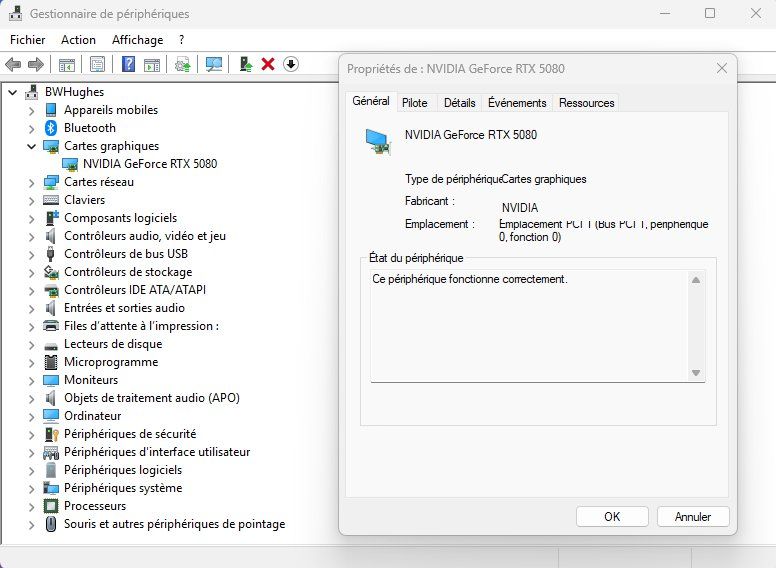Click the Files d'attente printer icon
The width and height of the screenshot is (776, 568).
pos(51,326)
